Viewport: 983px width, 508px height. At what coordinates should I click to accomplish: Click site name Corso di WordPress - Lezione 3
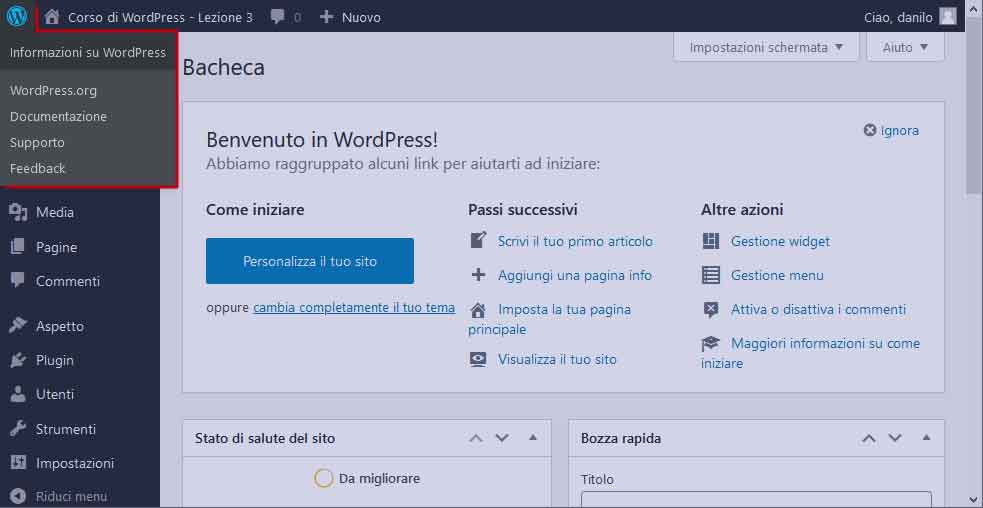(160, 17)
